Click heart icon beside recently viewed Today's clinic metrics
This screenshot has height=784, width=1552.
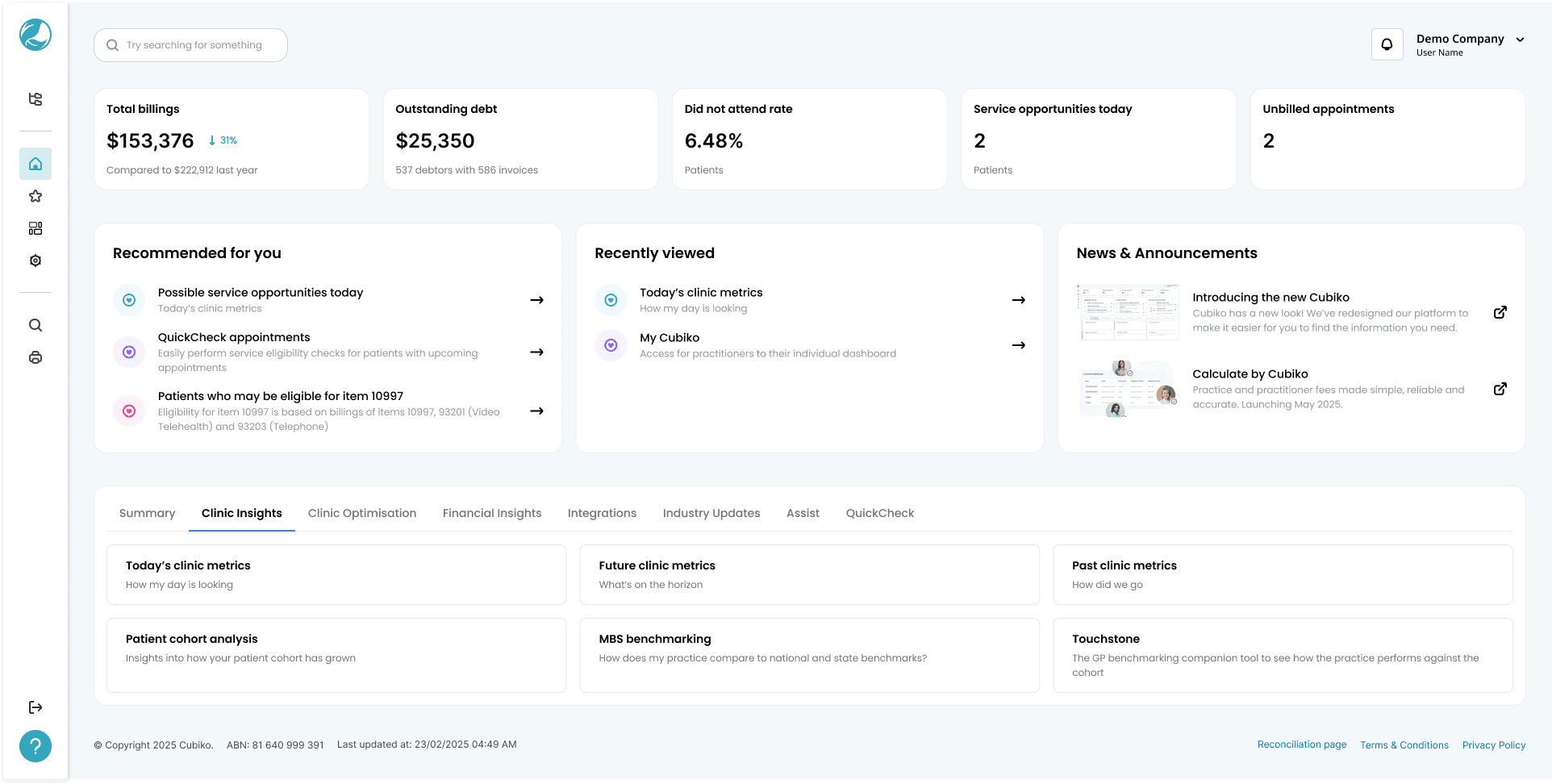pyautogui.click(x=611, y=300)
